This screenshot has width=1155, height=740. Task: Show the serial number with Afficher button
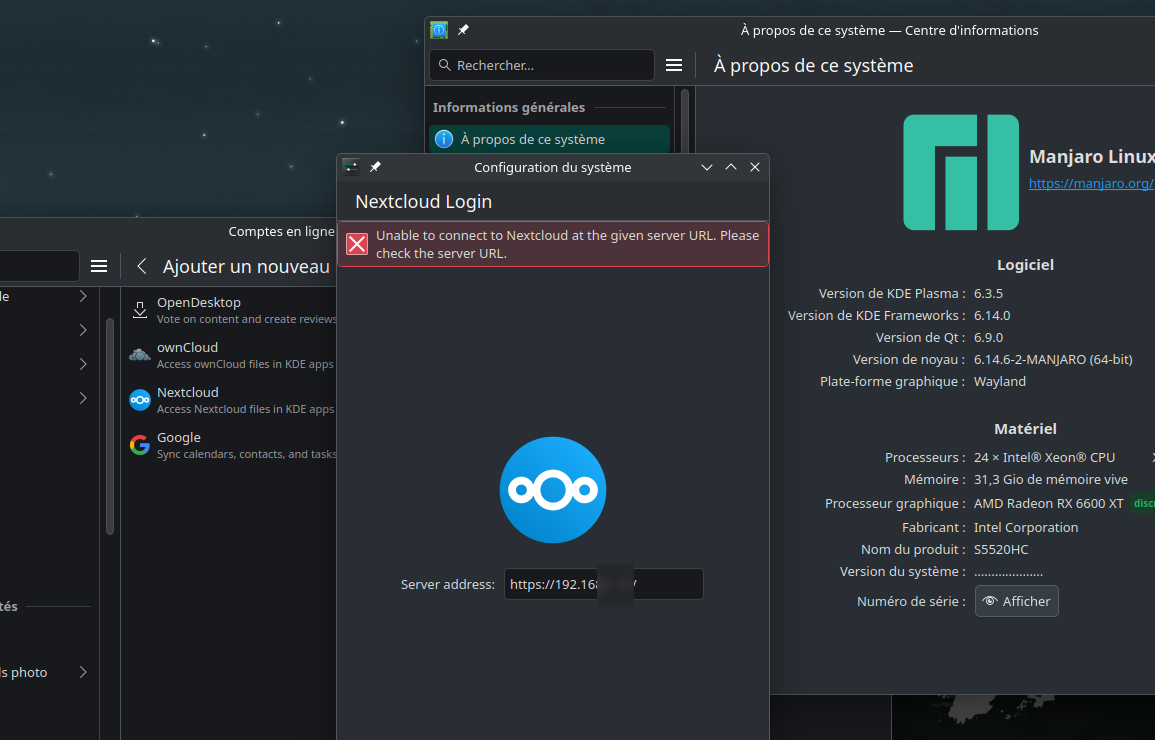(1017, 602)
